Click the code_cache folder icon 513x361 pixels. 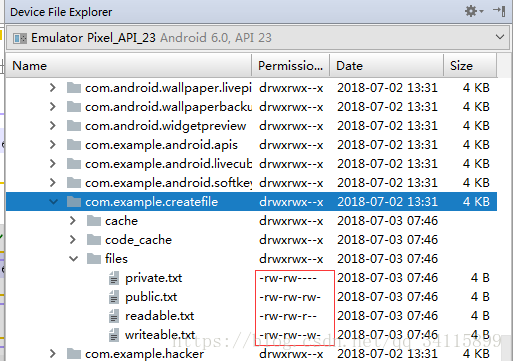(94, 240)
